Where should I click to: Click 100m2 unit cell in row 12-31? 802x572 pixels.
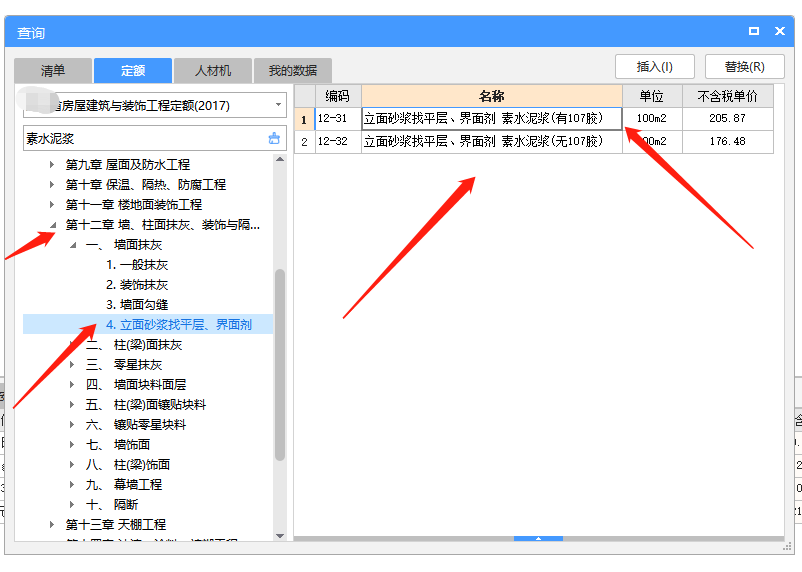pos(652,119)
